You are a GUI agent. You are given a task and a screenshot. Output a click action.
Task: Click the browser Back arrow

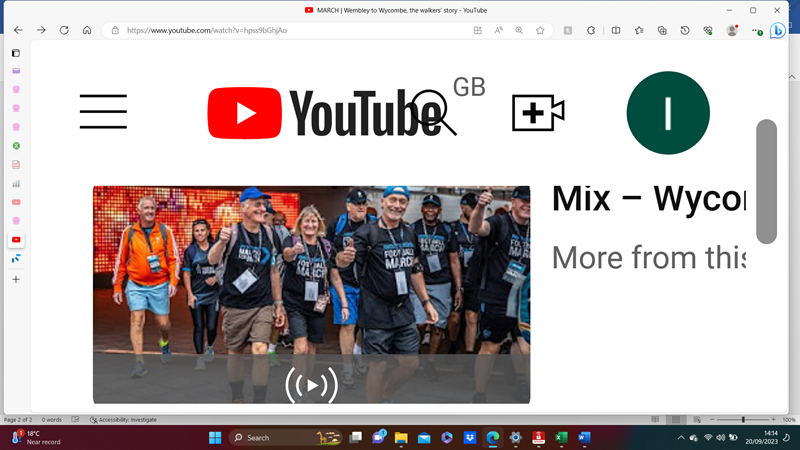(18, 30)
